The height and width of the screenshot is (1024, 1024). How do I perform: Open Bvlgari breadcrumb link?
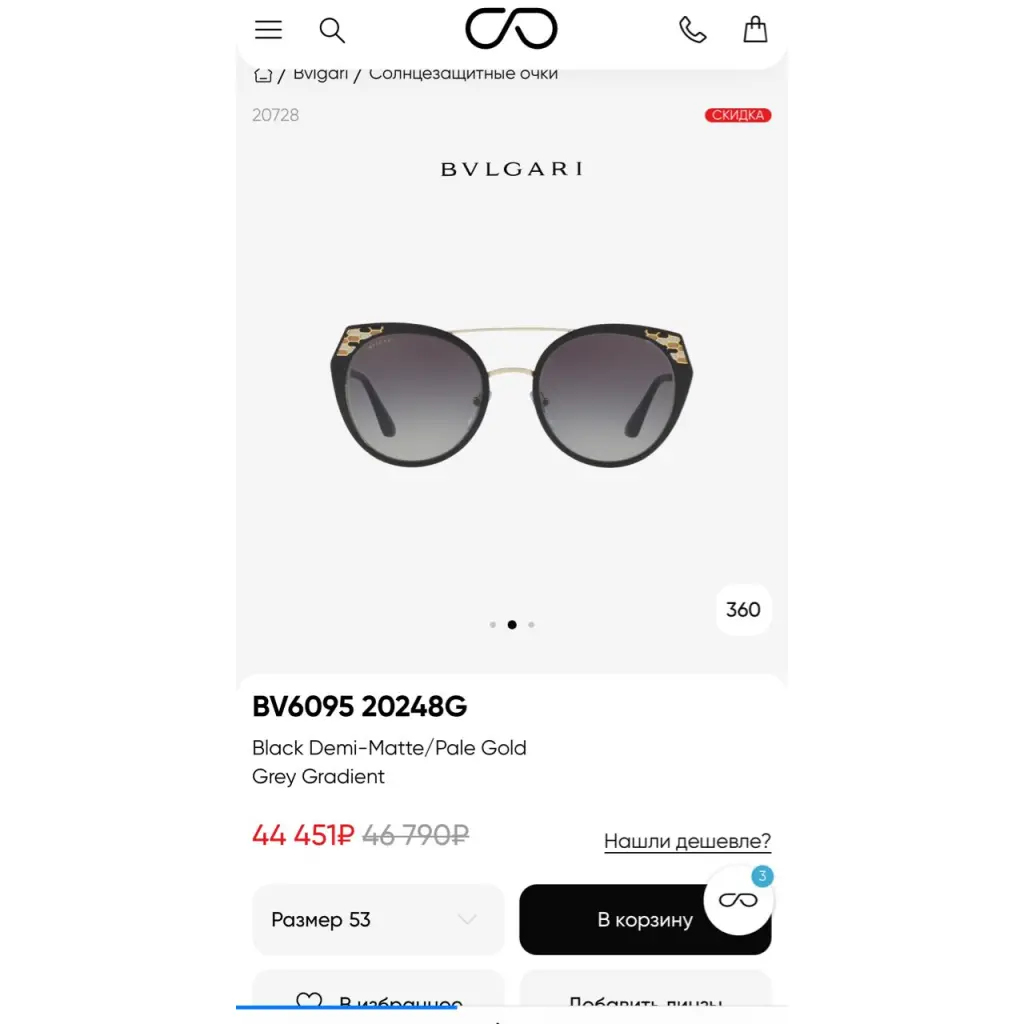click(320, 74)
